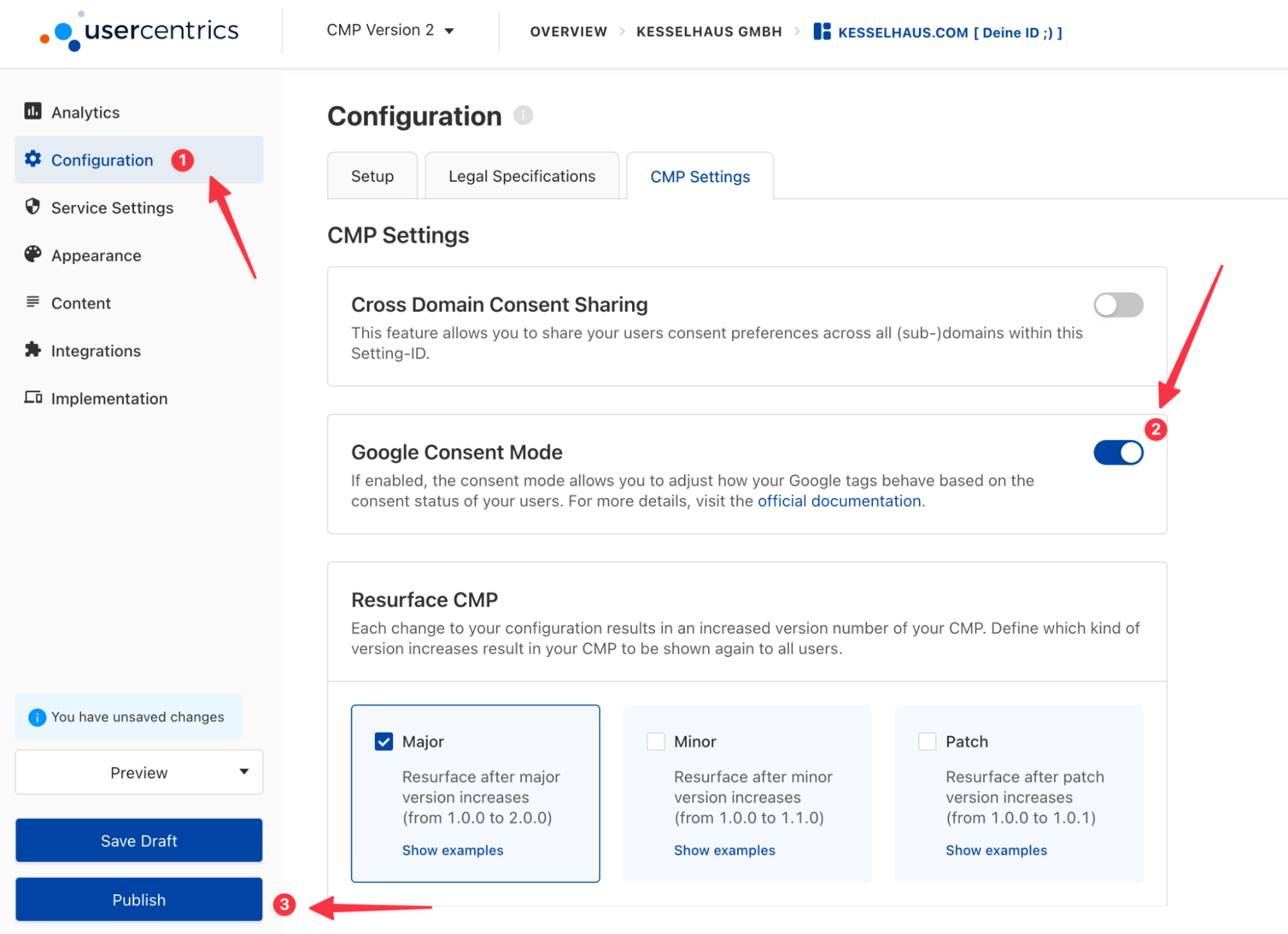The height and width of the screenshot is (934, 1288).
Task: Check the Patch resurface checkbox
Action: [927, 741]
